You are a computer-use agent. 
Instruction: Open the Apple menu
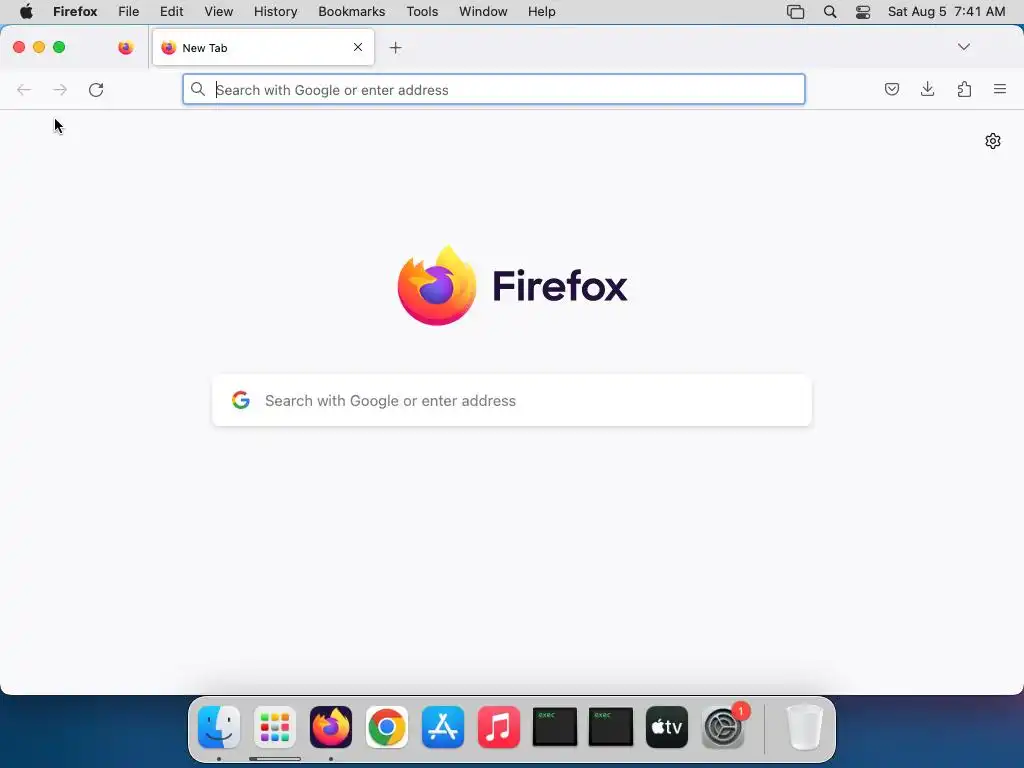click(x=26, y=12)
